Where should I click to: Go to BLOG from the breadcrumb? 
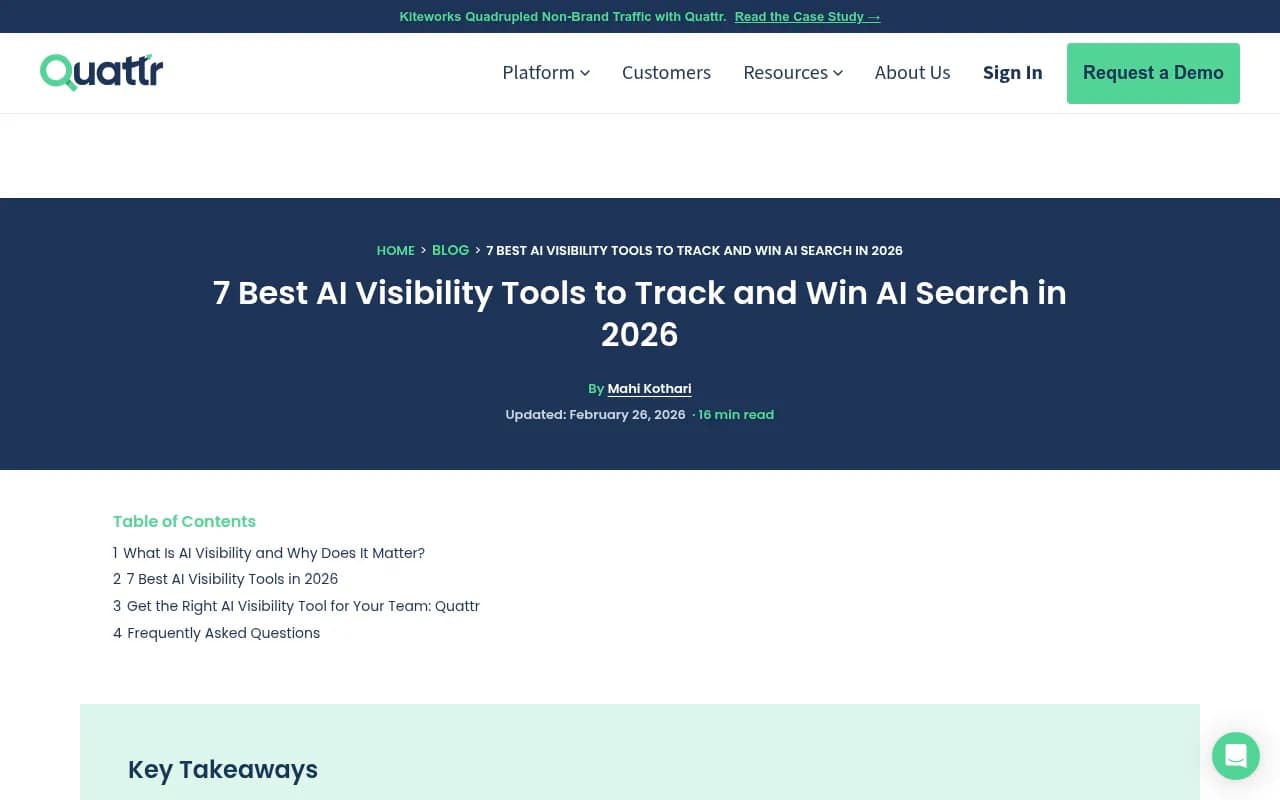pos(450,250)
